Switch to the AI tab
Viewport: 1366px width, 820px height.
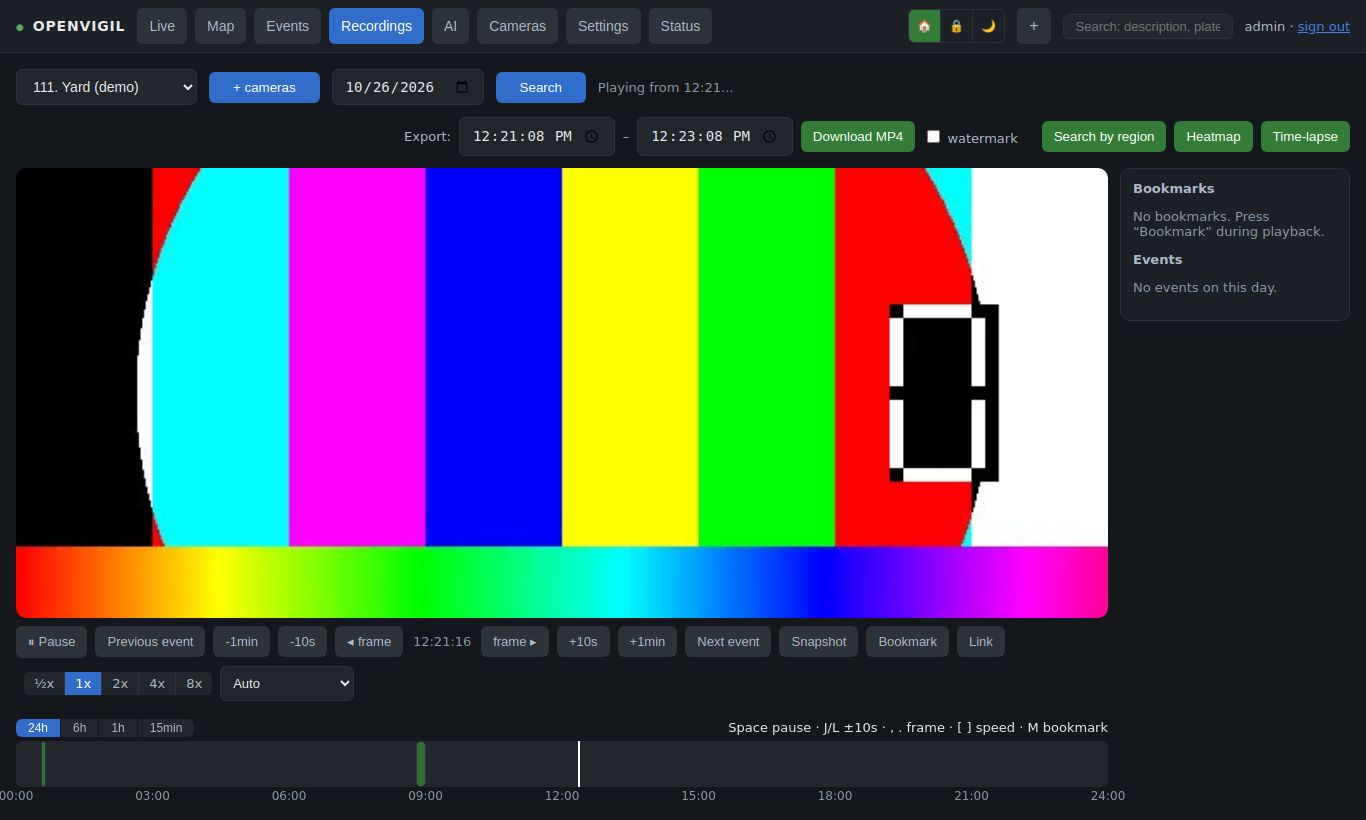[451, 26]
